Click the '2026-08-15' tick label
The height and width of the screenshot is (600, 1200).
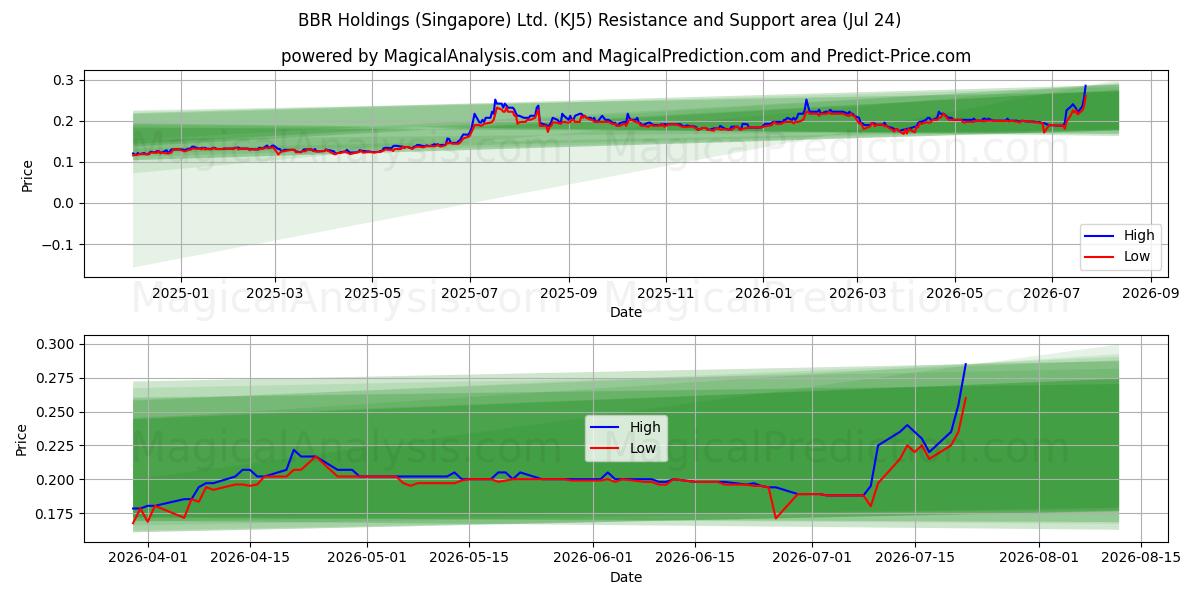click(x=1140, y=557)
